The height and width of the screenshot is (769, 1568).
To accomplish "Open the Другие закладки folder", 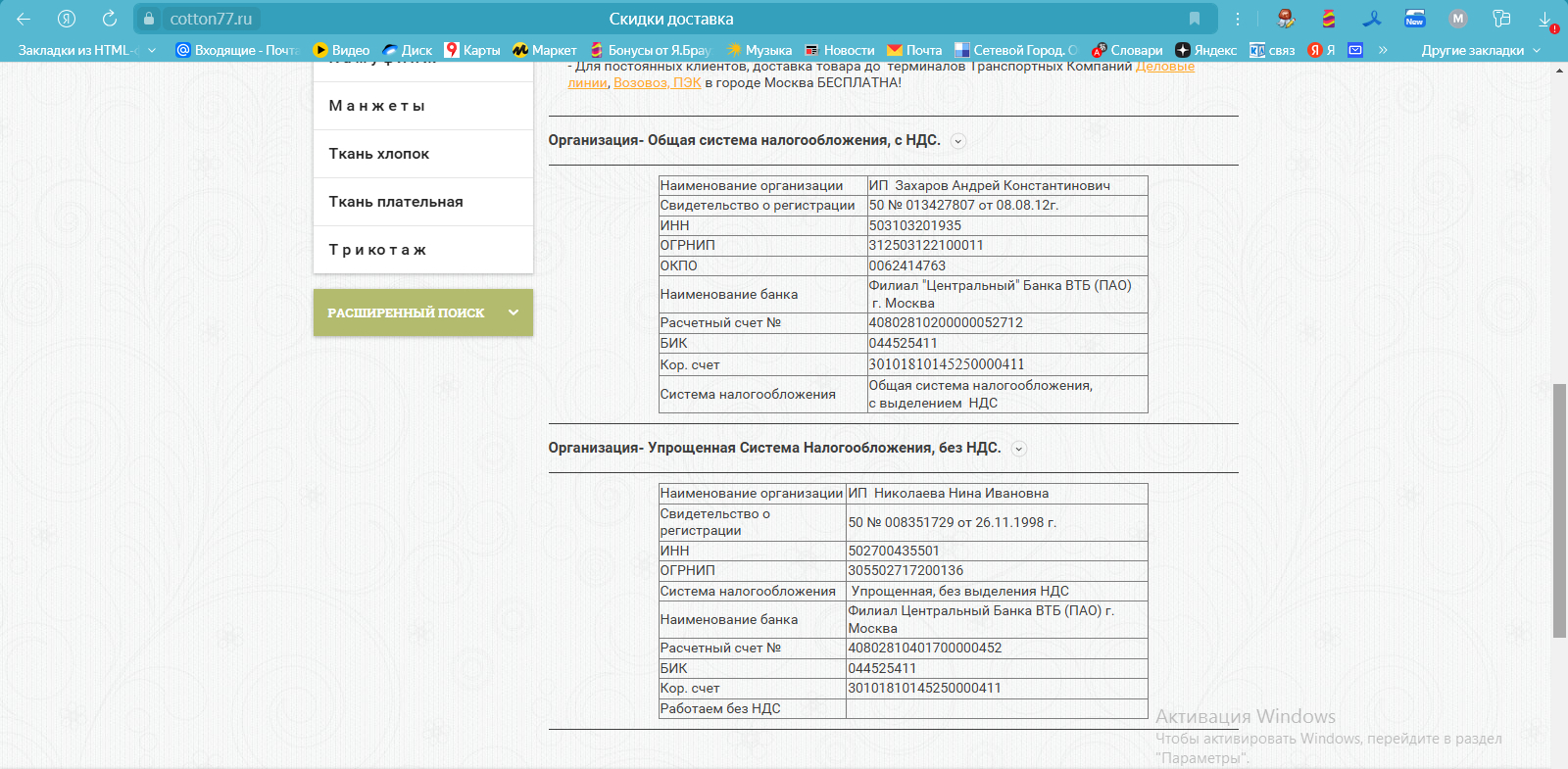I will pos(1480,50).
